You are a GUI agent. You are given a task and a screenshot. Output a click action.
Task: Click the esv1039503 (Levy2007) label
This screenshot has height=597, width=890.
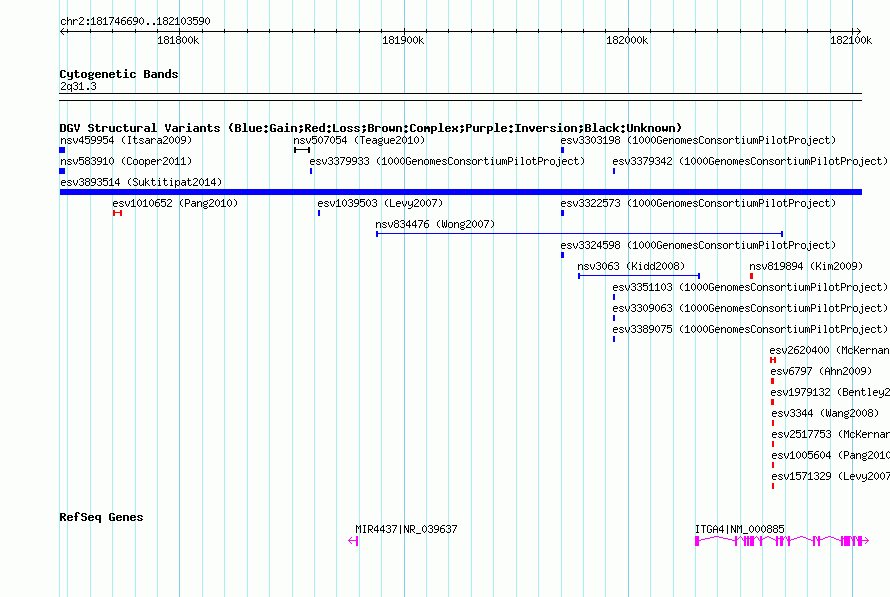click(x=380, y=203)
